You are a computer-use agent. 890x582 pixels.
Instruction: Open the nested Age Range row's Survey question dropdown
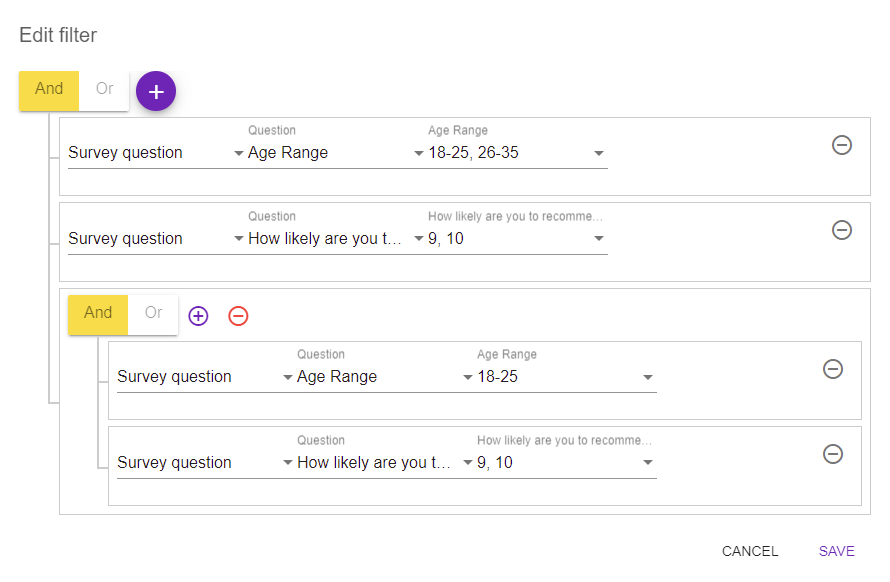point(205,377)
